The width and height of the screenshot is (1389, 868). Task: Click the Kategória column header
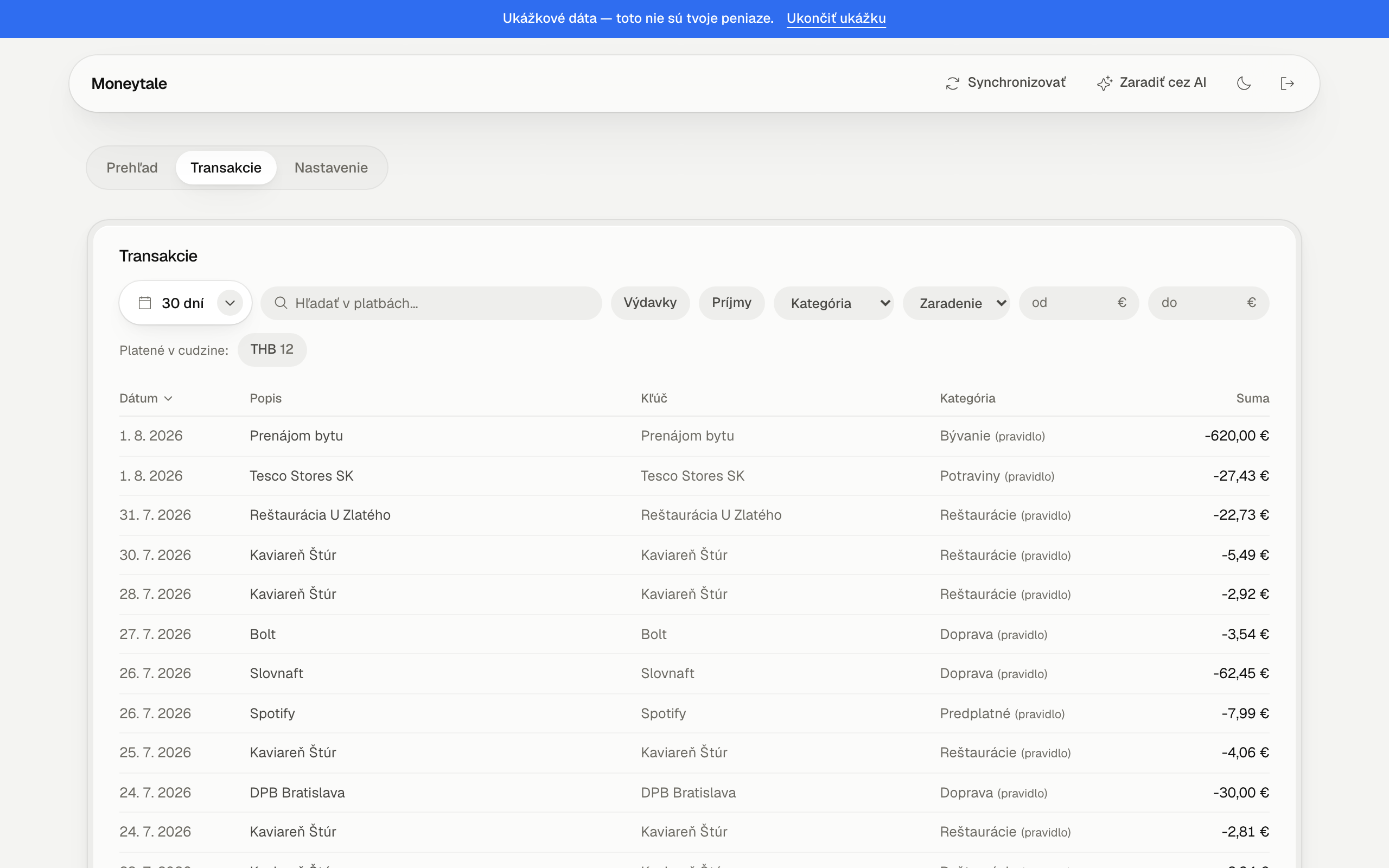pos(968,398)
